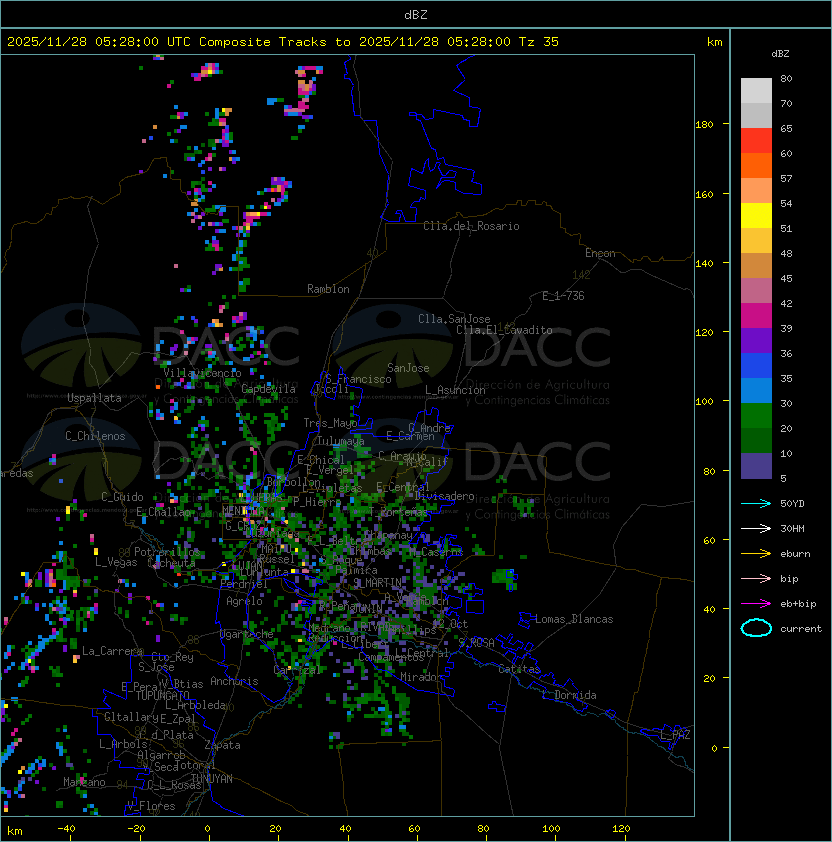The height and width of the screenshot is (842, 832).
Task: Click the 'V_Flores' map label
Action: pos(151,806)
